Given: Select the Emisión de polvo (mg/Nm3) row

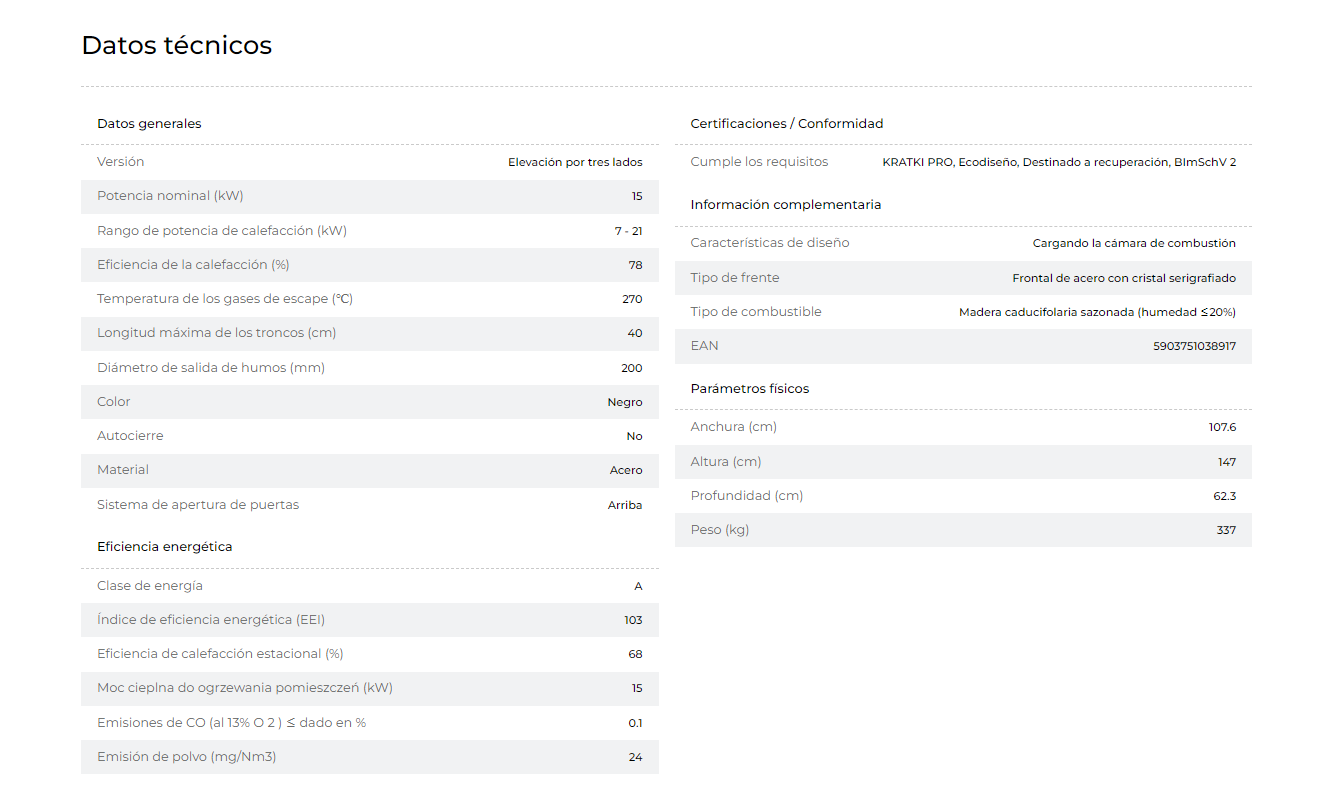Looking at the screenshot, I should coord(370,757).
